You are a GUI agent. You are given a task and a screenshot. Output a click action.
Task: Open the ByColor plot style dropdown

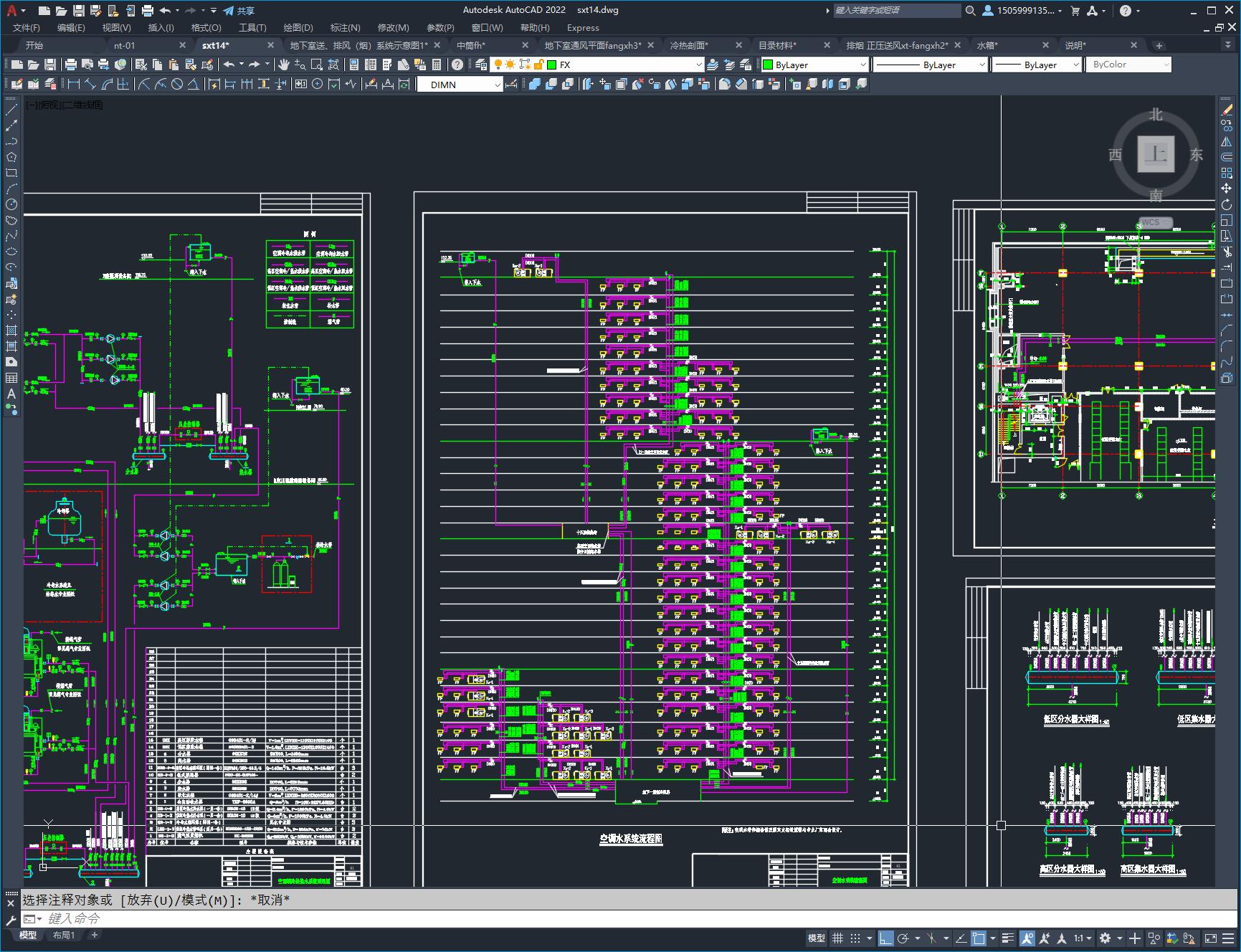1166,65
